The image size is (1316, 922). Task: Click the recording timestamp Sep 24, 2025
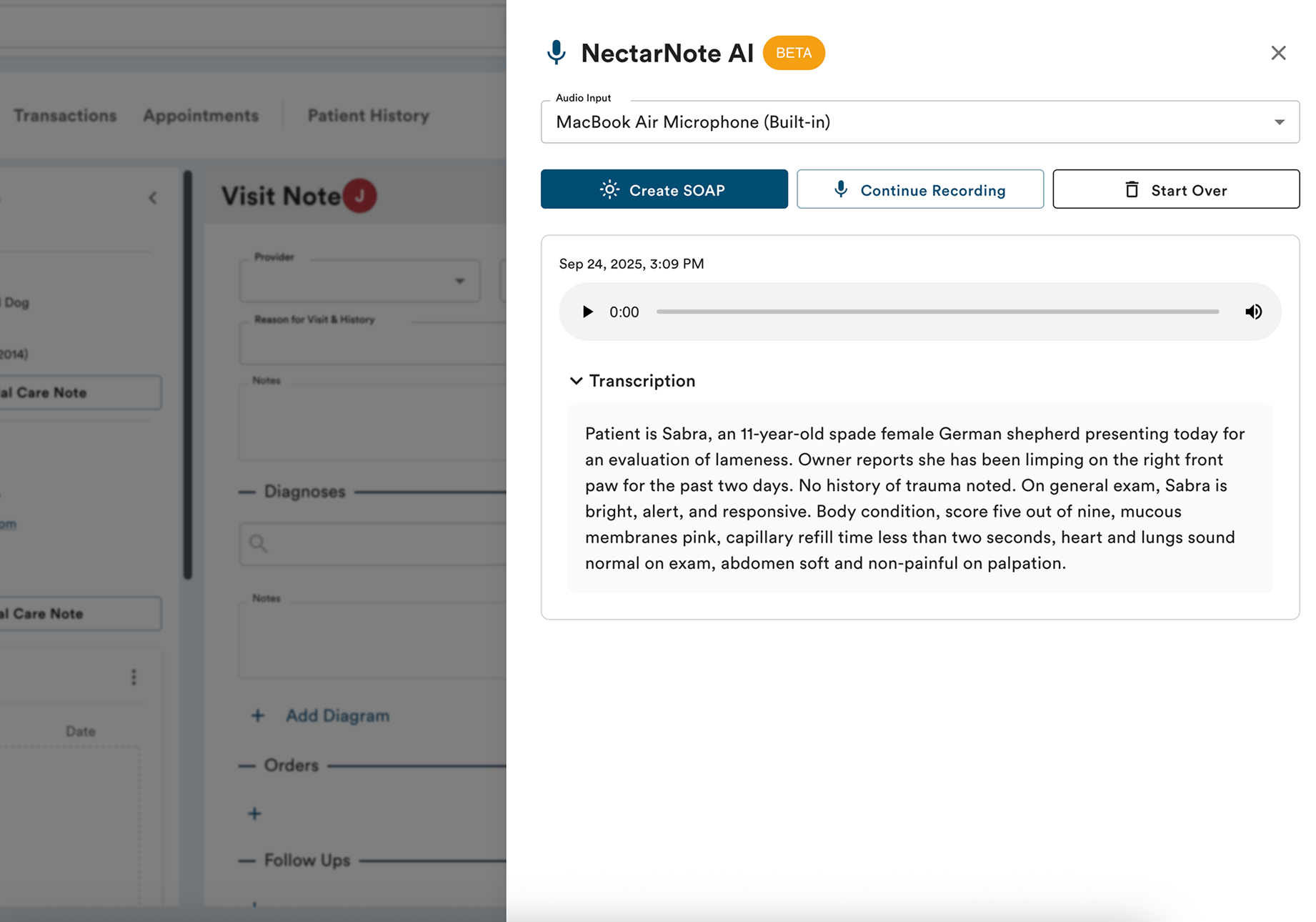pos(631,264)
